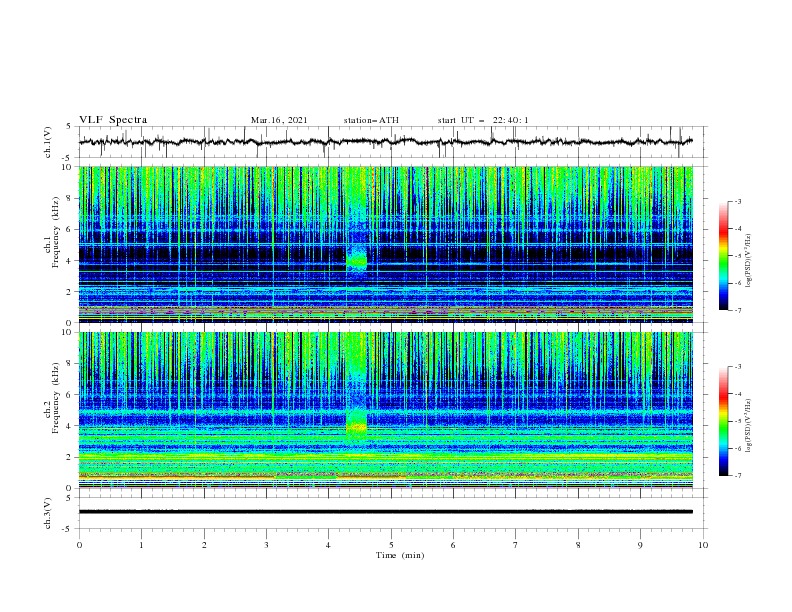The height and width of the screenshot is (612, 792).
Task: Click the ch.2 spectrogram color scale bar
Action: tap(723, 421)
